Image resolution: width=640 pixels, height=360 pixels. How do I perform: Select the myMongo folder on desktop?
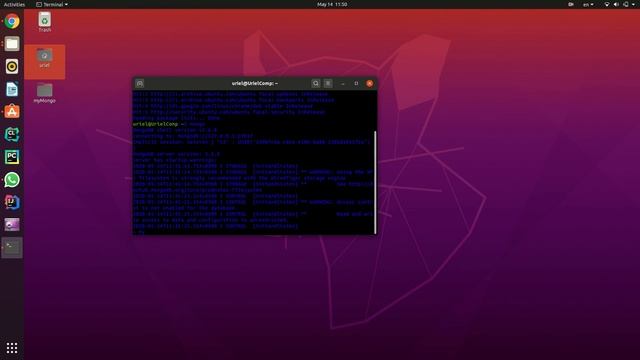point(44,93)
